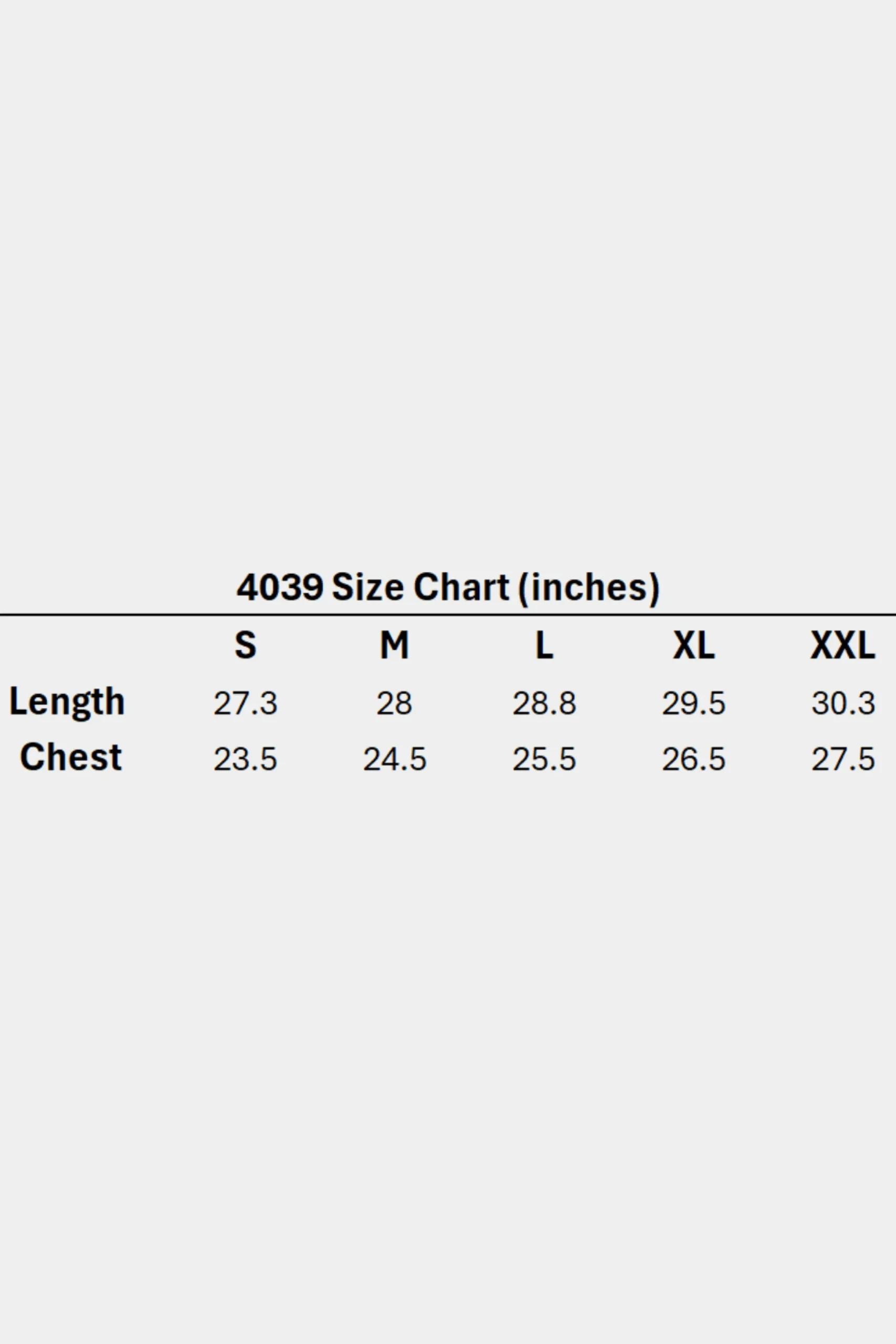The height and width of the screenshot is (1344, 896).
Task: Select the XXL size column header
Action: pyautogui.click(x=843, y=645)
